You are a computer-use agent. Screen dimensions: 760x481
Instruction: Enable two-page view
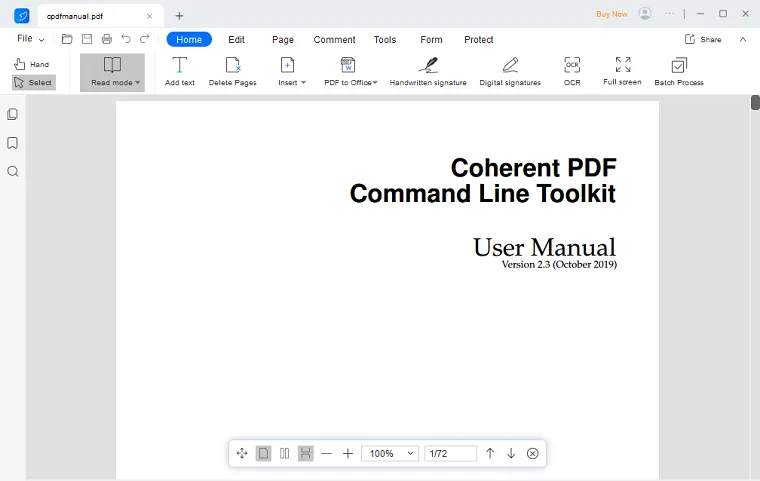(285, 453)
